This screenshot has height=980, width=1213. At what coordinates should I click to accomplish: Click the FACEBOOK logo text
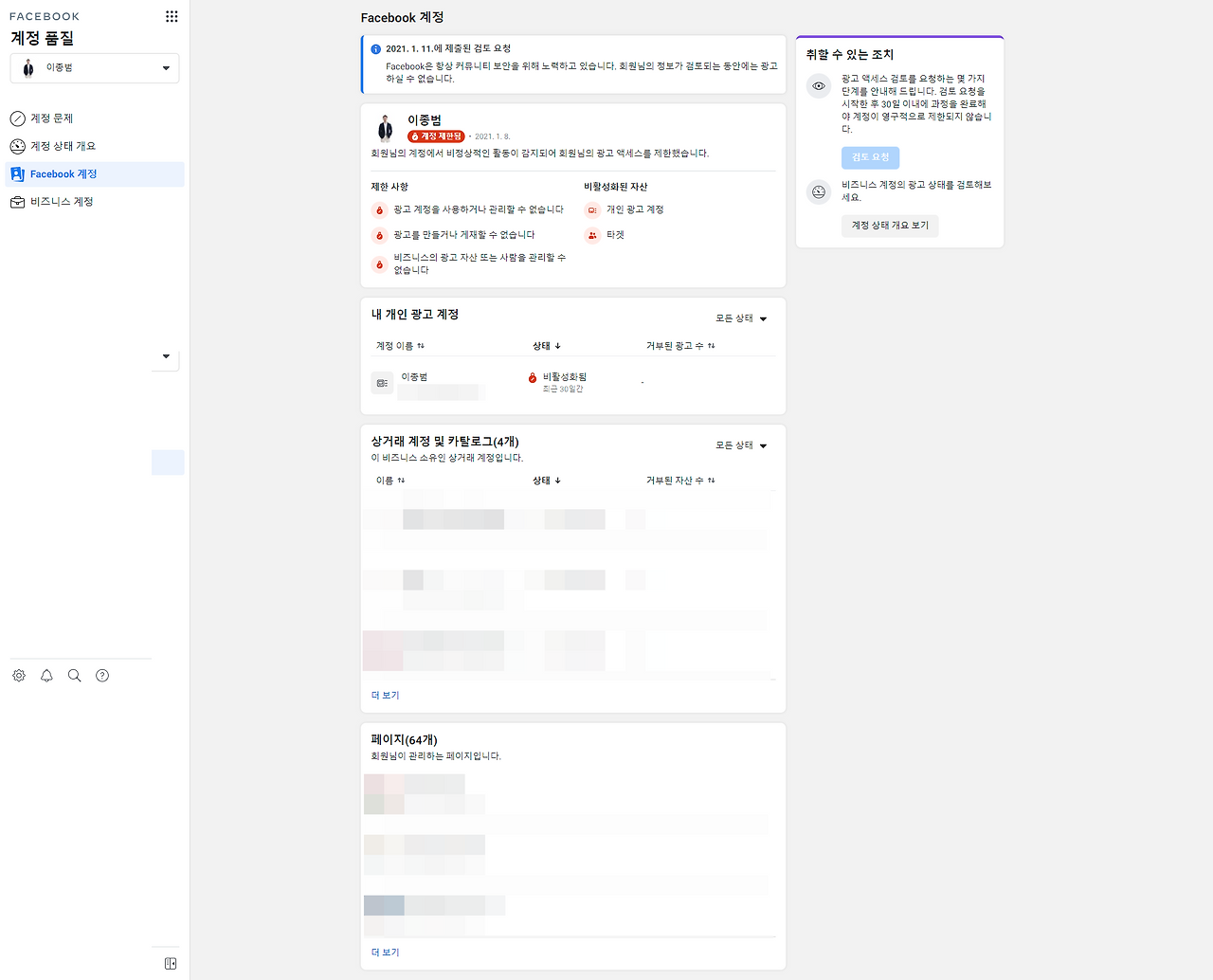point(45,16)
